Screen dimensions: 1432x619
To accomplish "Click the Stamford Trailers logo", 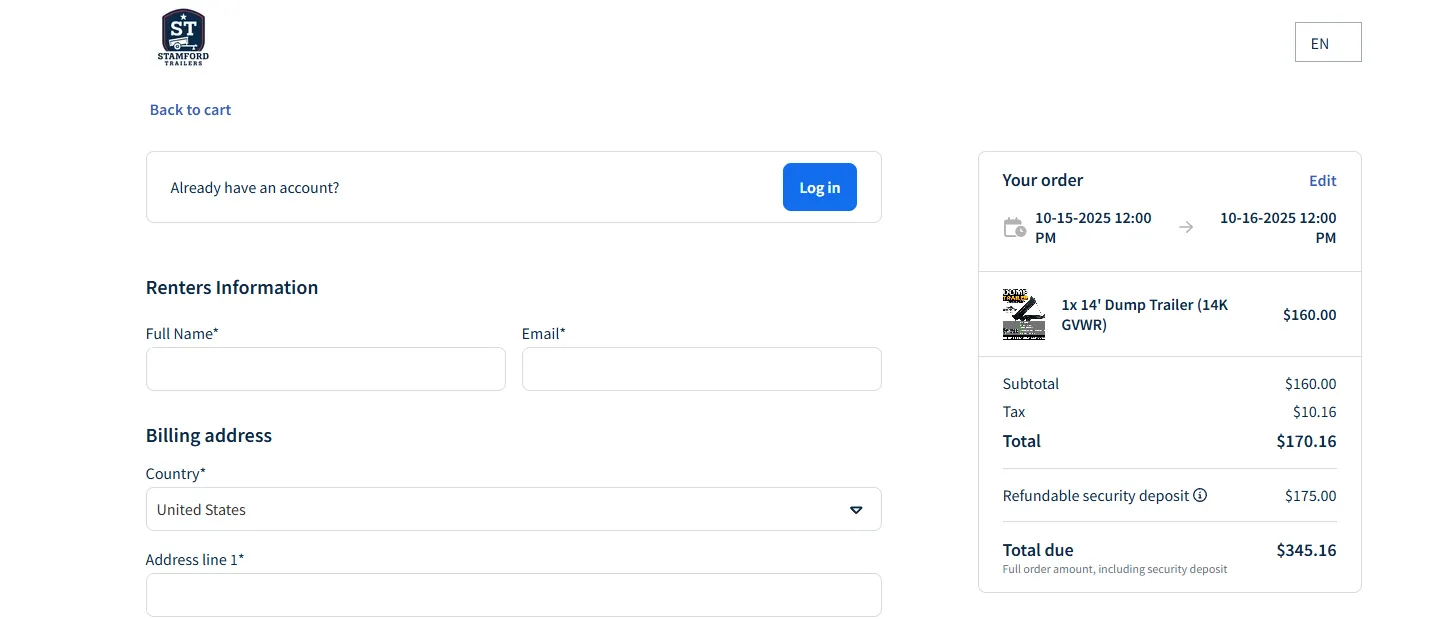I will pyautogui.click(x=183, y=37).
